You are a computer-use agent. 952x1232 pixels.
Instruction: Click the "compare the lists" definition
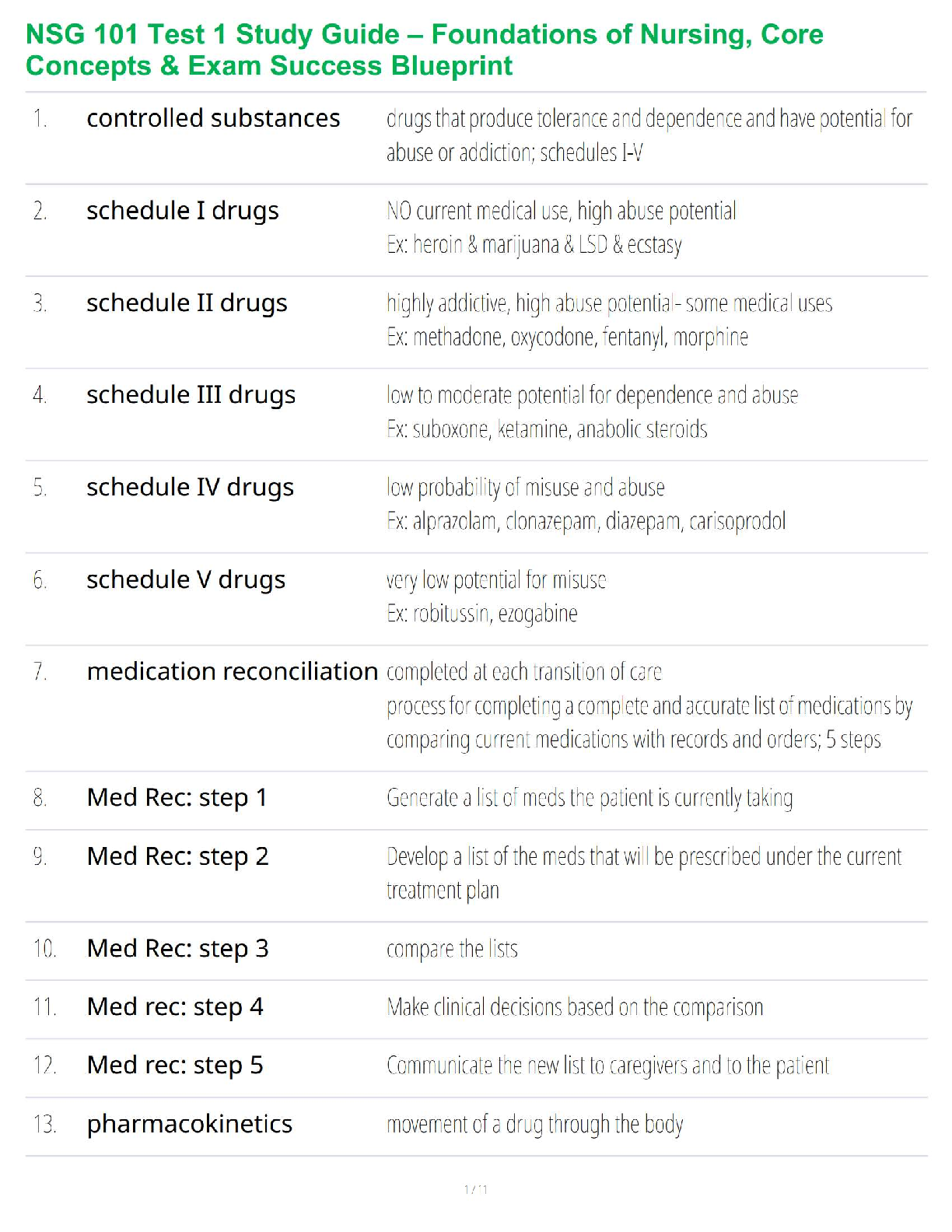pos(452,949)
